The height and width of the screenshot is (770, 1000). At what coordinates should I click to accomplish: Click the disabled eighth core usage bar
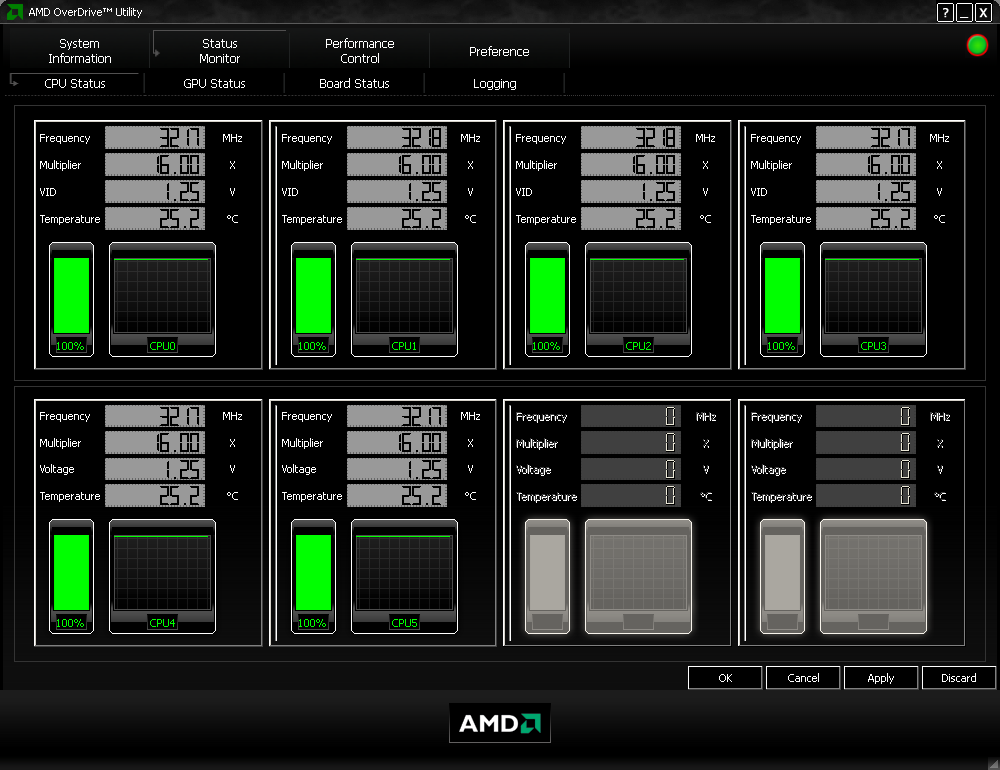[x=783, y=573]
